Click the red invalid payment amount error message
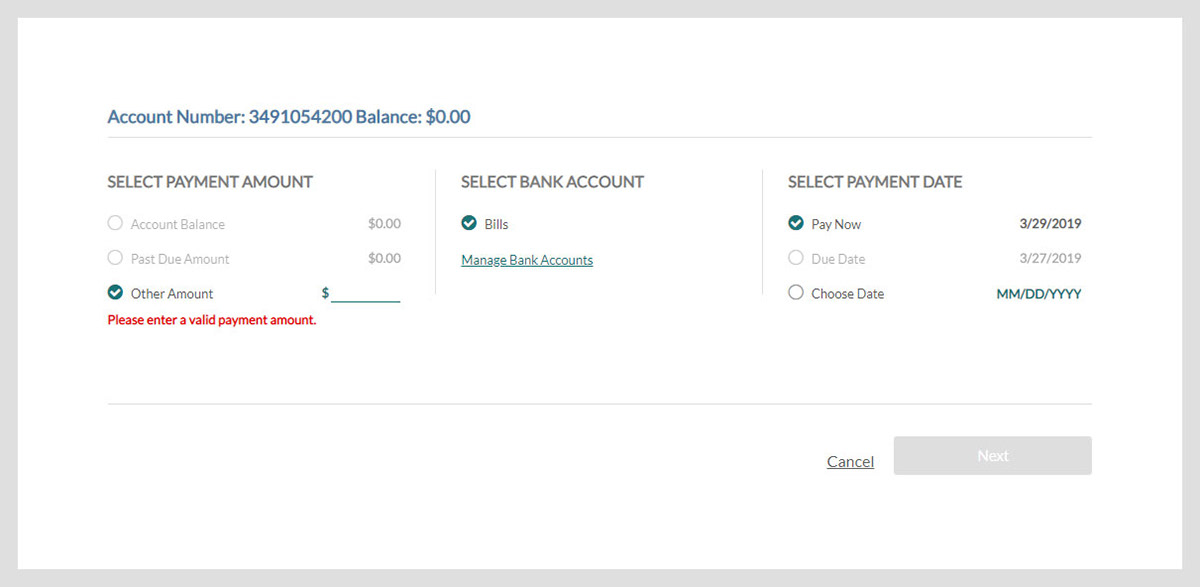The width and height of the screenshot is (1200, 587). coord(212,320)
